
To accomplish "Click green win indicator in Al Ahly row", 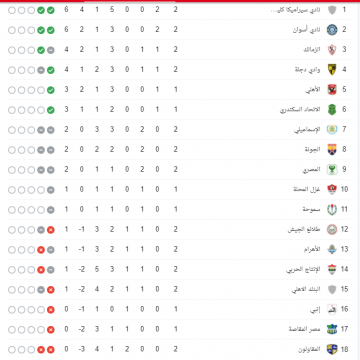I will (x=51, y=90).
